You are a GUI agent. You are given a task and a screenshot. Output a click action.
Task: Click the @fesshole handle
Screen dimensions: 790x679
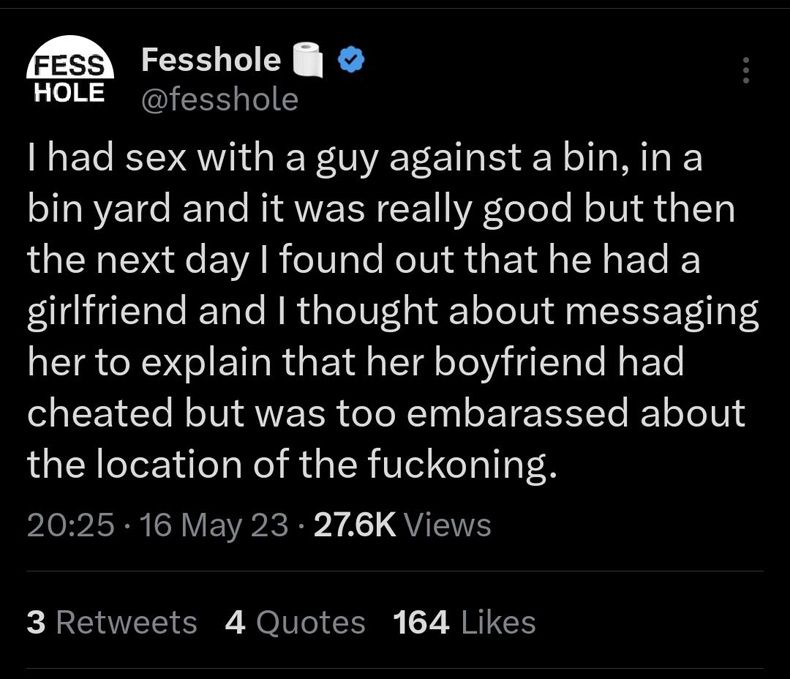click(x=220, y=99)
